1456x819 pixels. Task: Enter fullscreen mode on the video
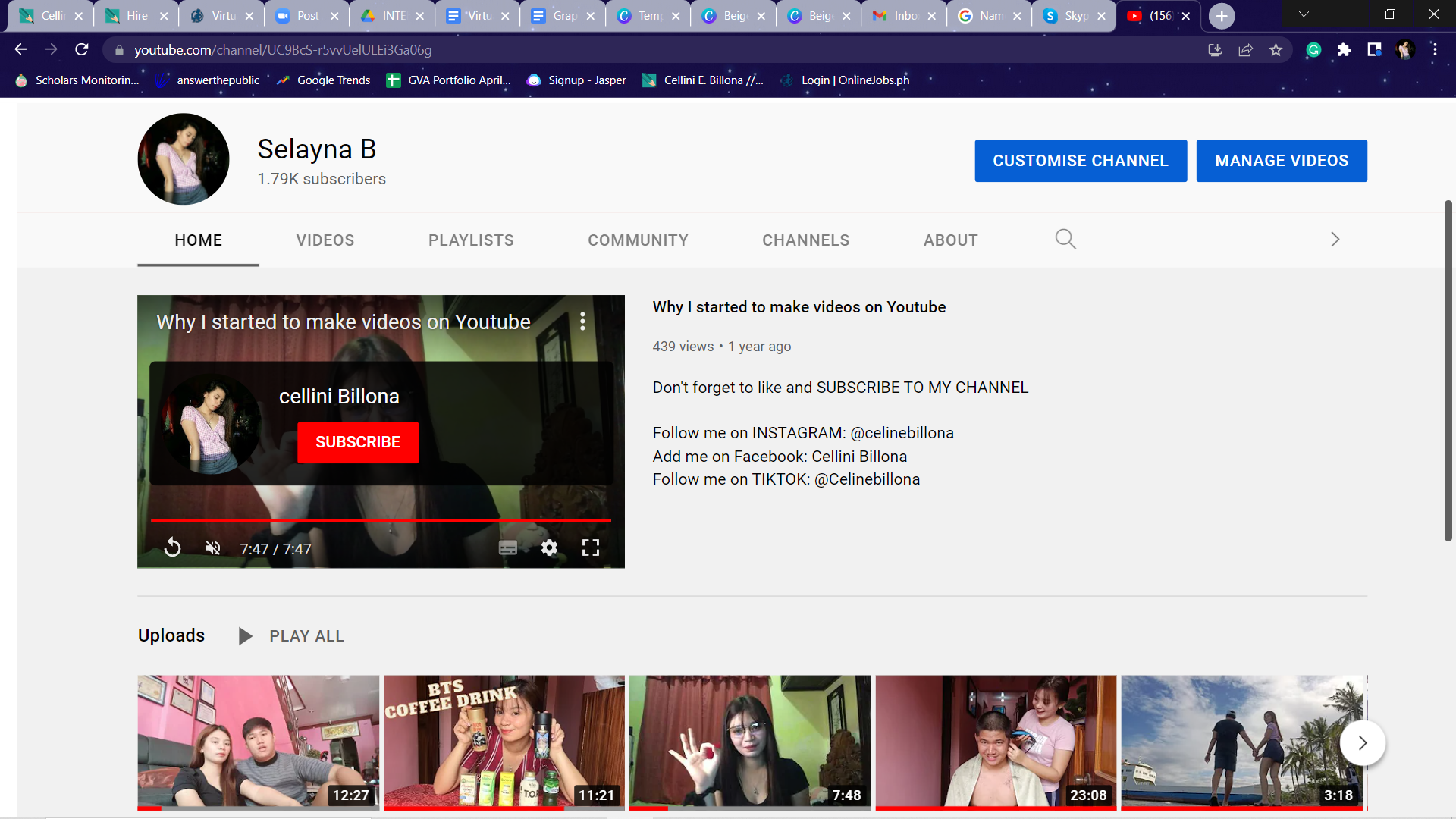point(590,548)
